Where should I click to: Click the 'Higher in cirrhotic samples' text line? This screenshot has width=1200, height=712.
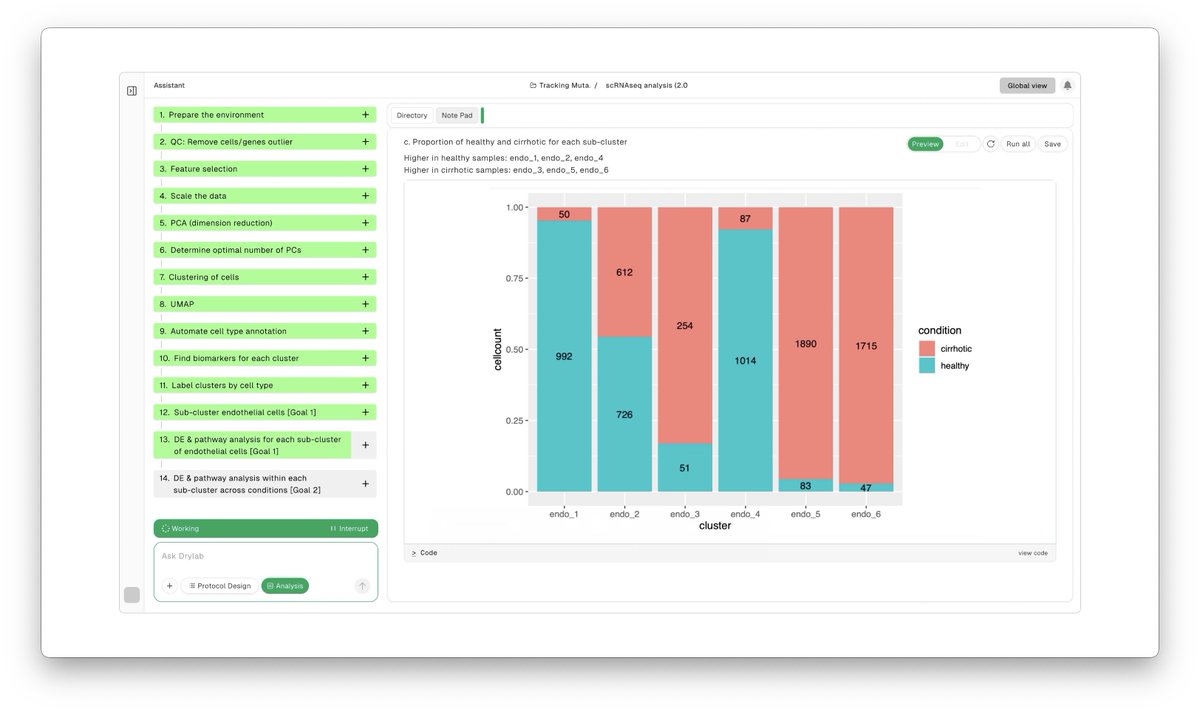(x=506, y=170)
